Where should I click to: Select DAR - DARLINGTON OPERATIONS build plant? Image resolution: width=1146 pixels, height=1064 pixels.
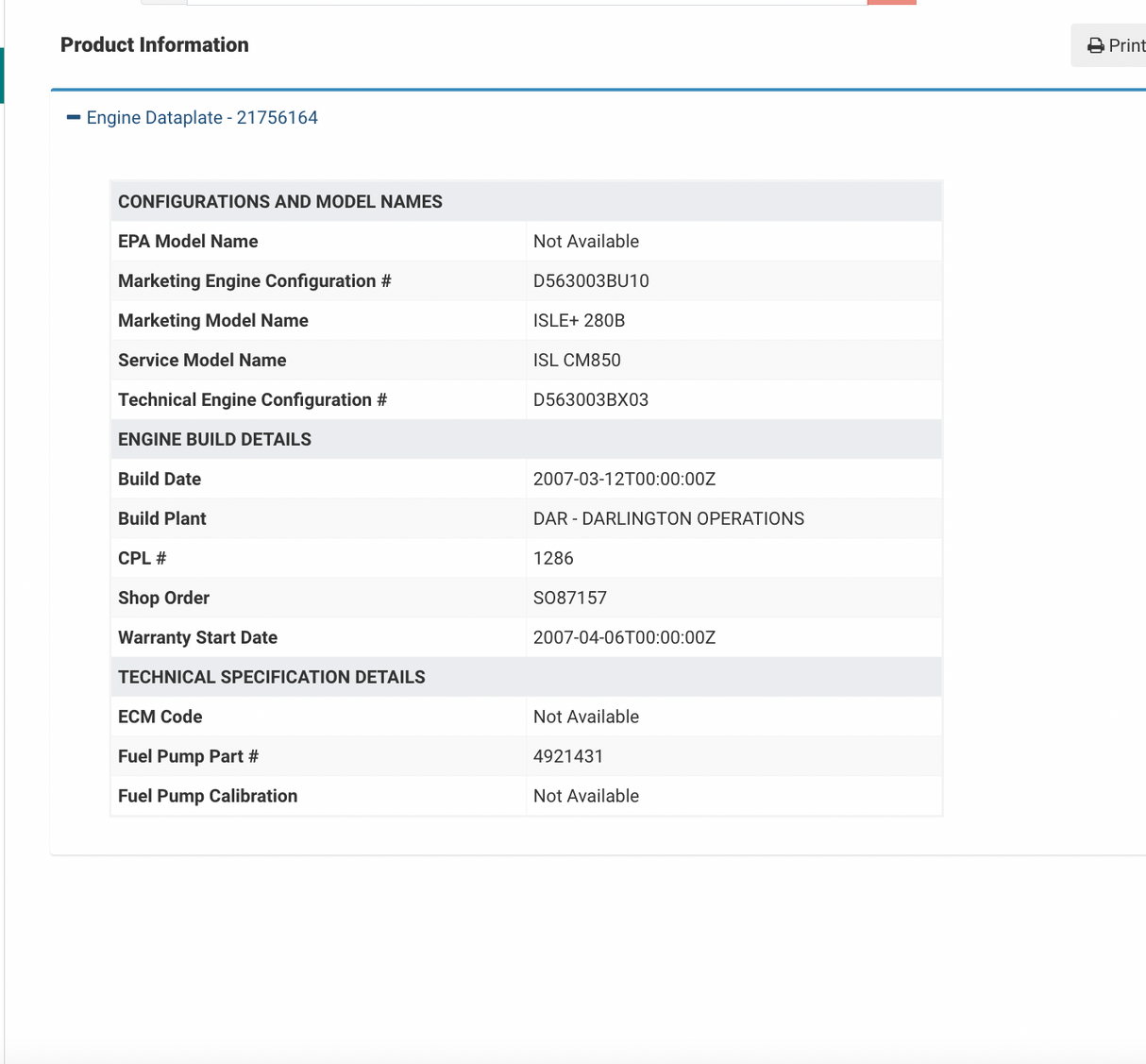click(668, 519)
